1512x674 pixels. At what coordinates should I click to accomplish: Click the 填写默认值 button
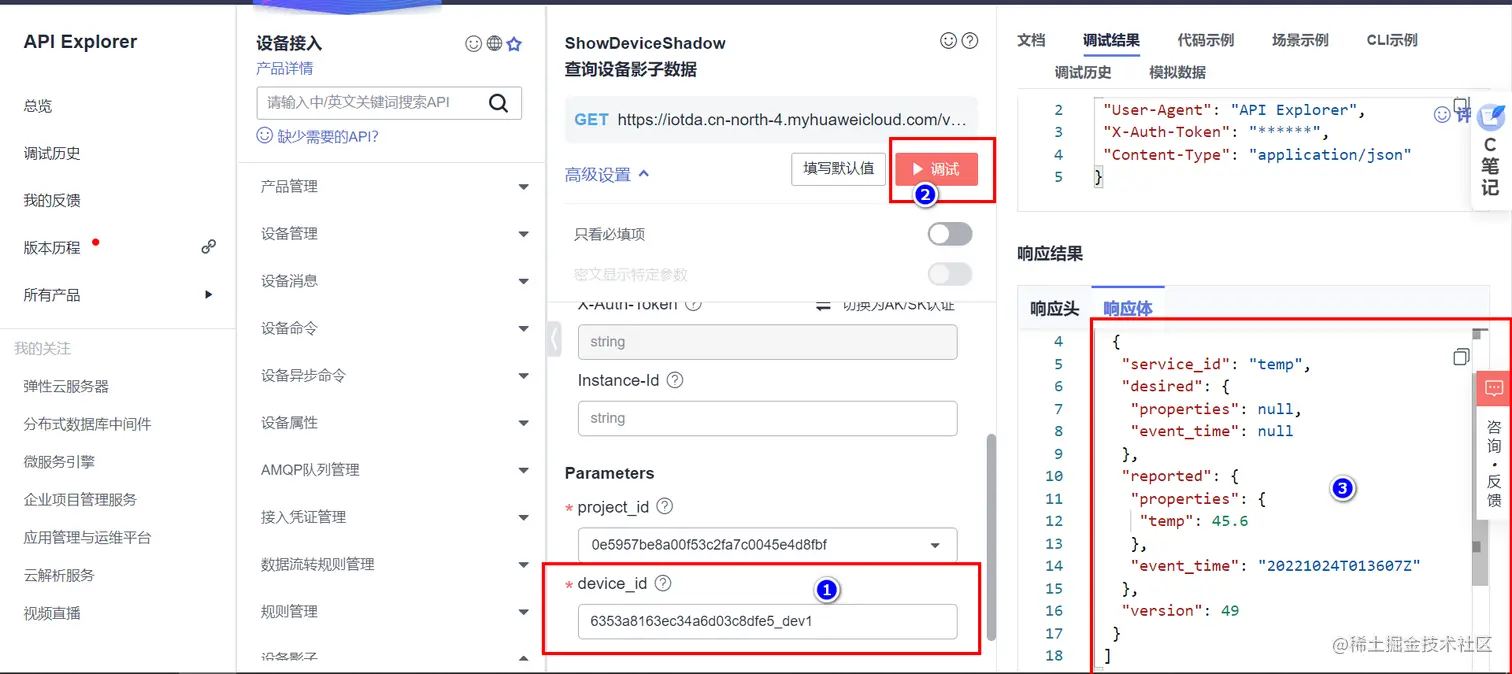[x=838, y=168]
